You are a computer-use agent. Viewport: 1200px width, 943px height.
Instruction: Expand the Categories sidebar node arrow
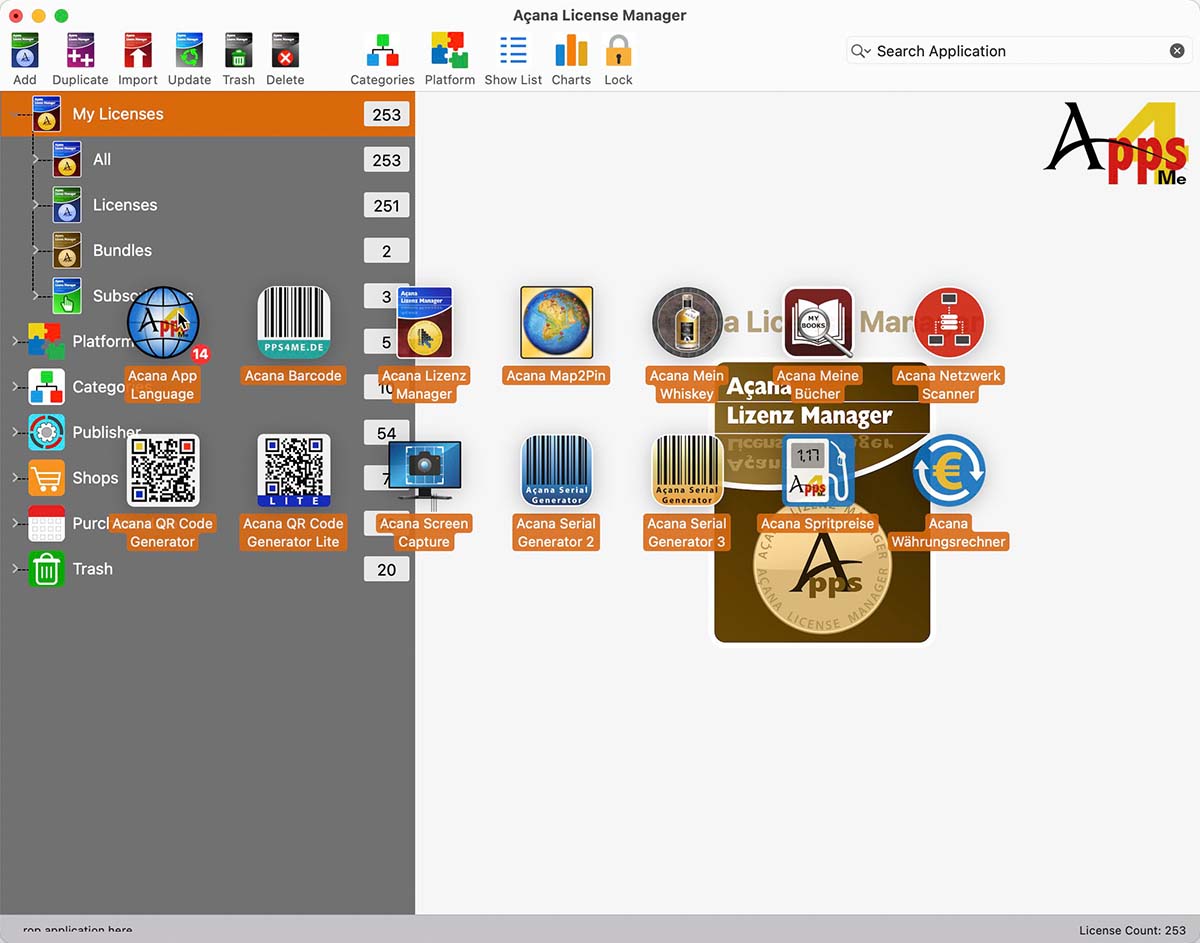[x=15, y=387]
